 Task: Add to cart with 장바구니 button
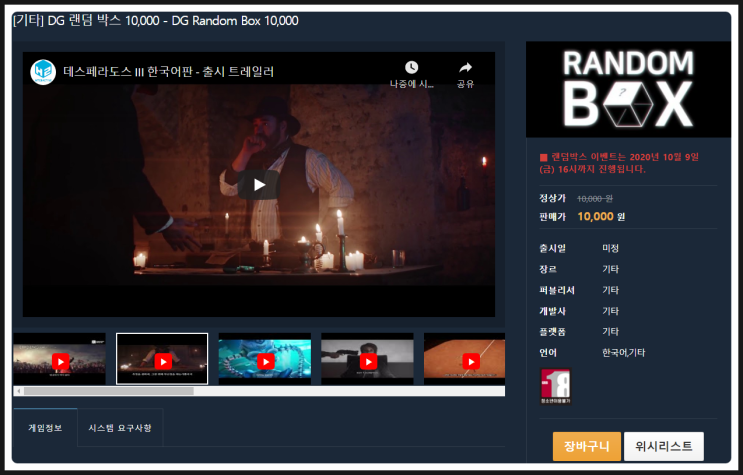(587, 446)
